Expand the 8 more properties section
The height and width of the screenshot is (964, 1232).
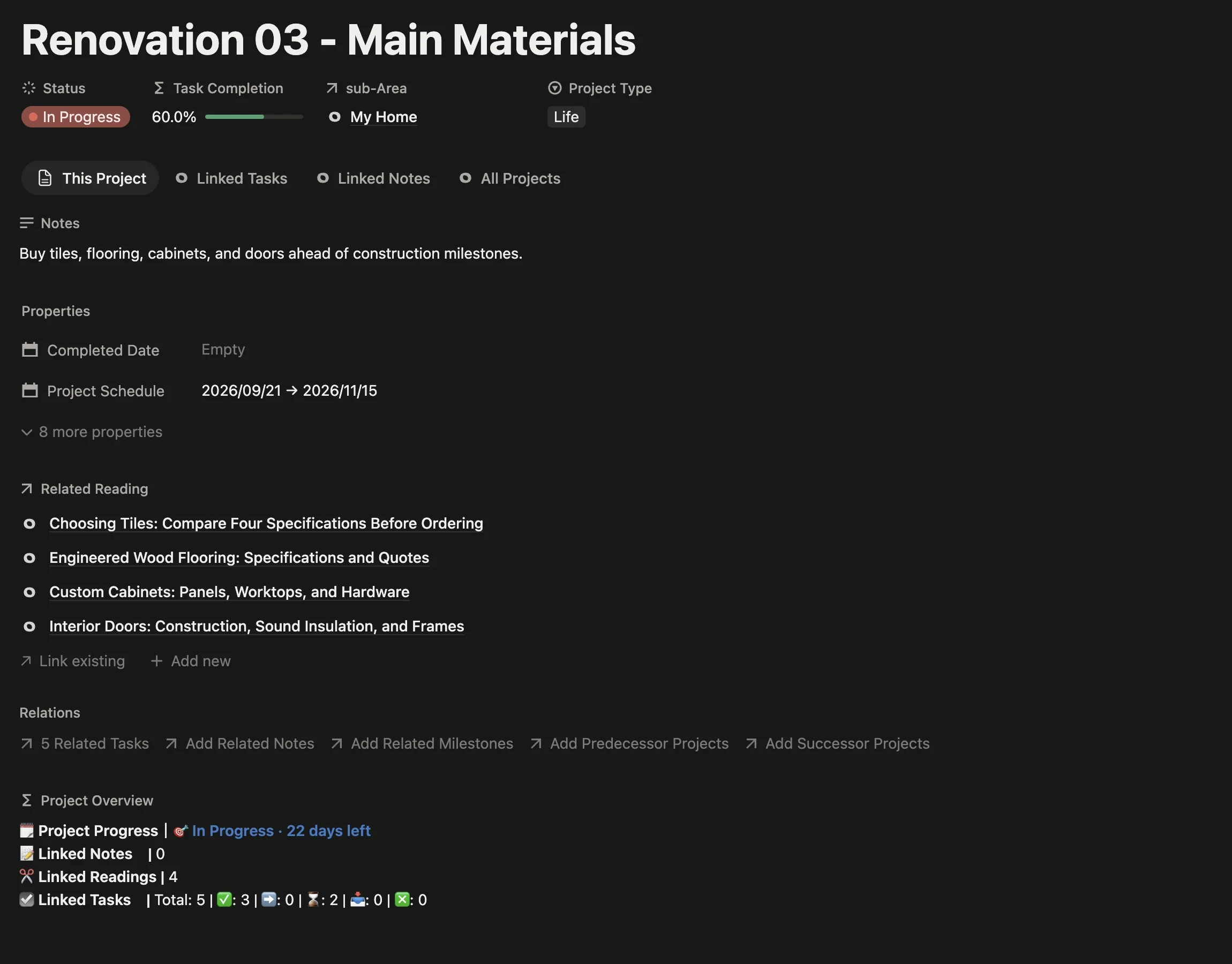coord(92,432)
